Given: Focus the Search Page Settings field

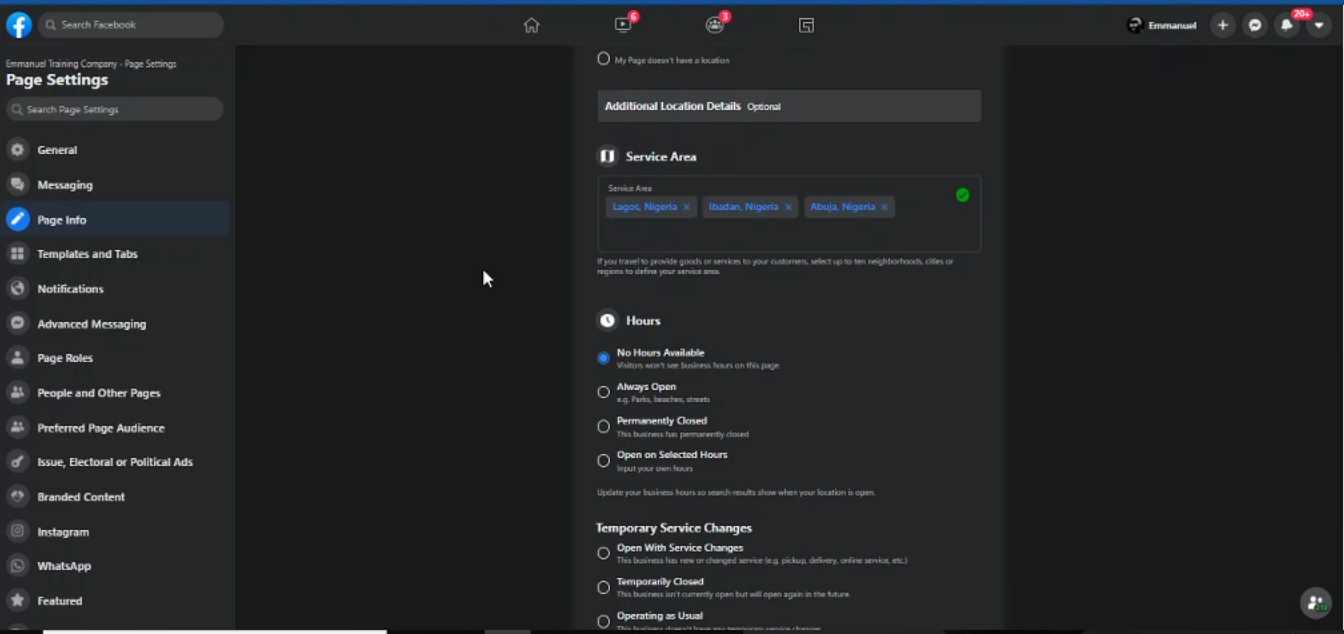Looking at the screenshot, I should (115, 109).
